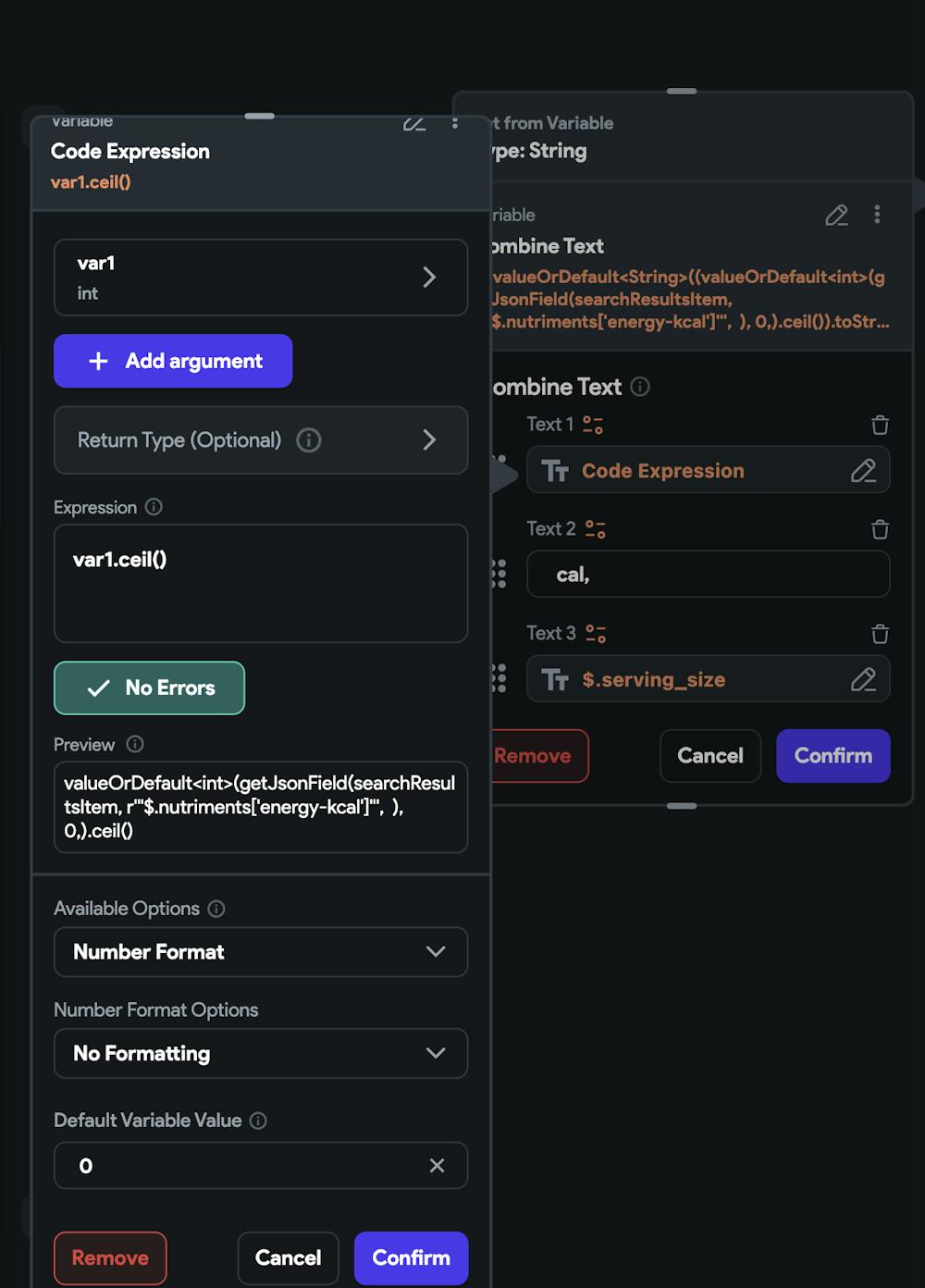Open variable options icon next to Text 2
This screenshot has height=1288, width=925.
596,529
